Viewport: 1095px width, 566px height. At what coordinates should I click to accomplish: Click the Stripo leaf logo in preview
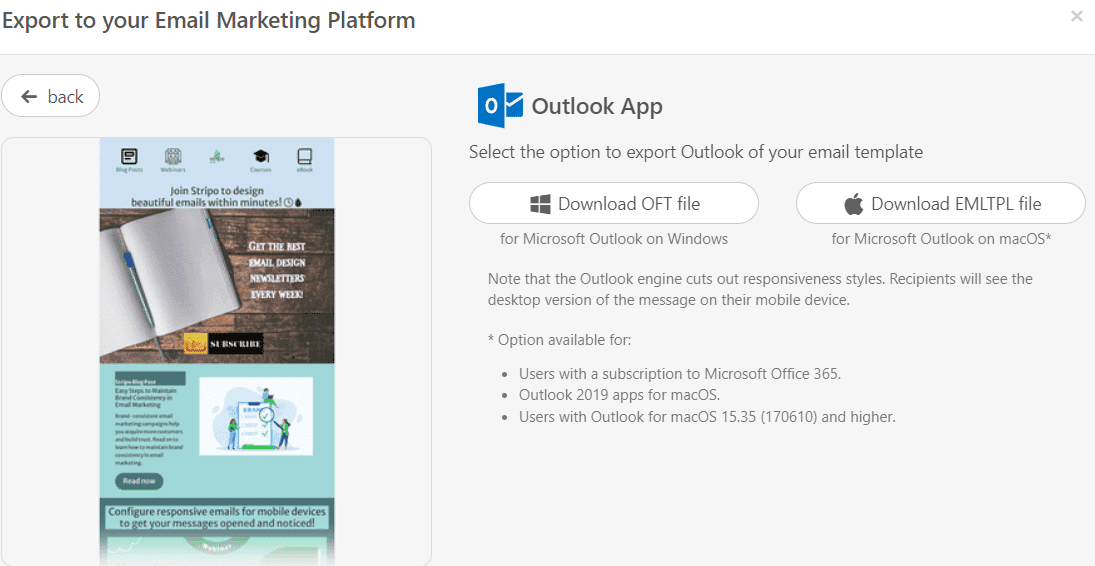coord(217,157)
